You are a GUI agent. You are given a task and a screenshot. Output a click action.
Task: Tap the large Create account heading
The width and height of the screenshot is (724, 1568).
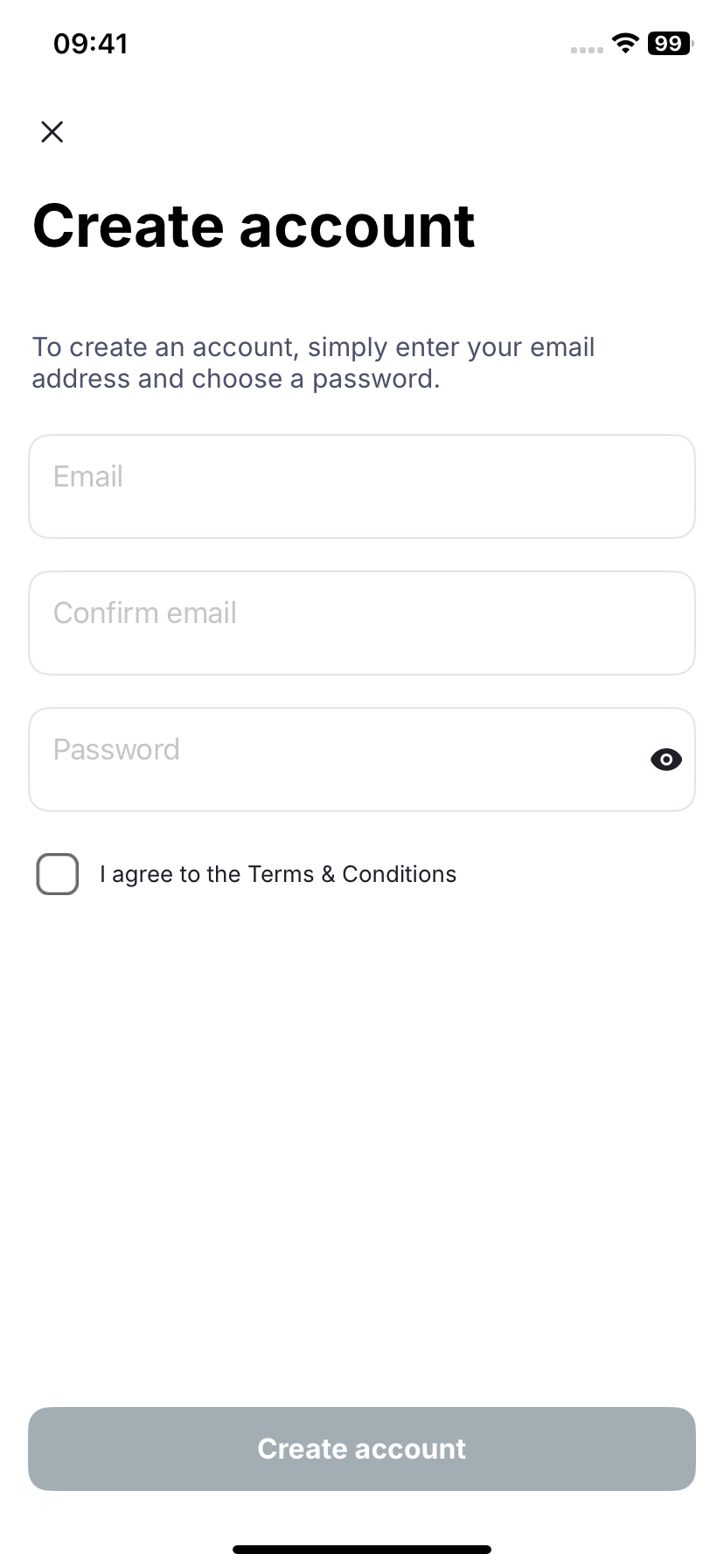coord(254,226)
